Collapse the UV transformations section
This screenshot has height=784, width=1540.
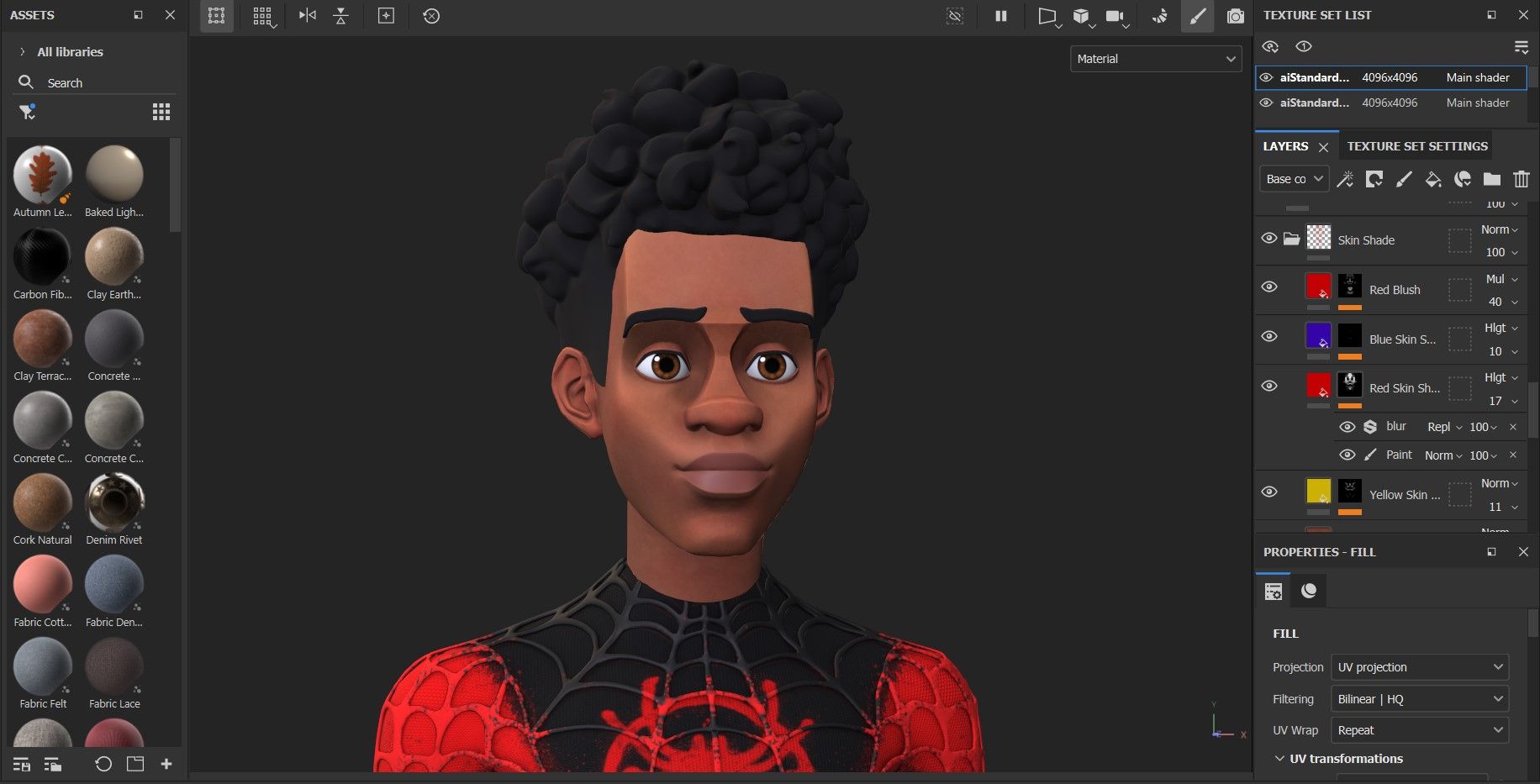[1279, 759]
